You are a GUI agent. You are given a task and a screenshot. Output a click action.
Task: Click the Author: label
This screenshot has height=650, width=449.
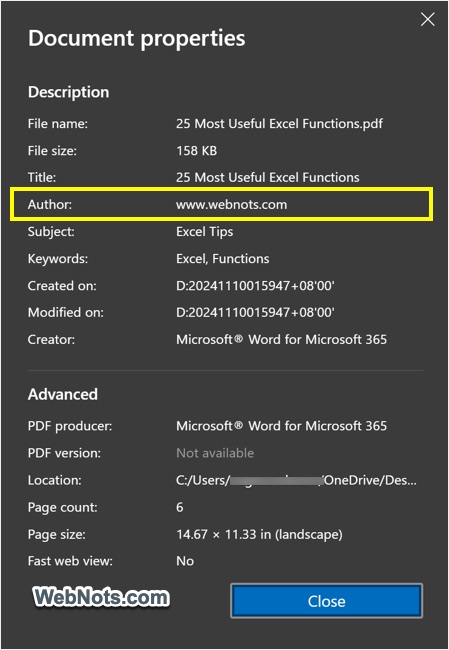click(x=50, y=204)
